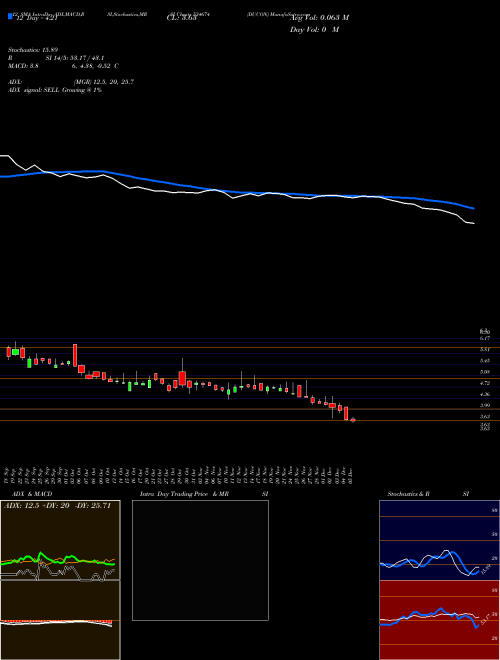Click the ADX chart with green line
Image resolution: width=500 pixels, height=660 pixels.
(x=60, y=540)
